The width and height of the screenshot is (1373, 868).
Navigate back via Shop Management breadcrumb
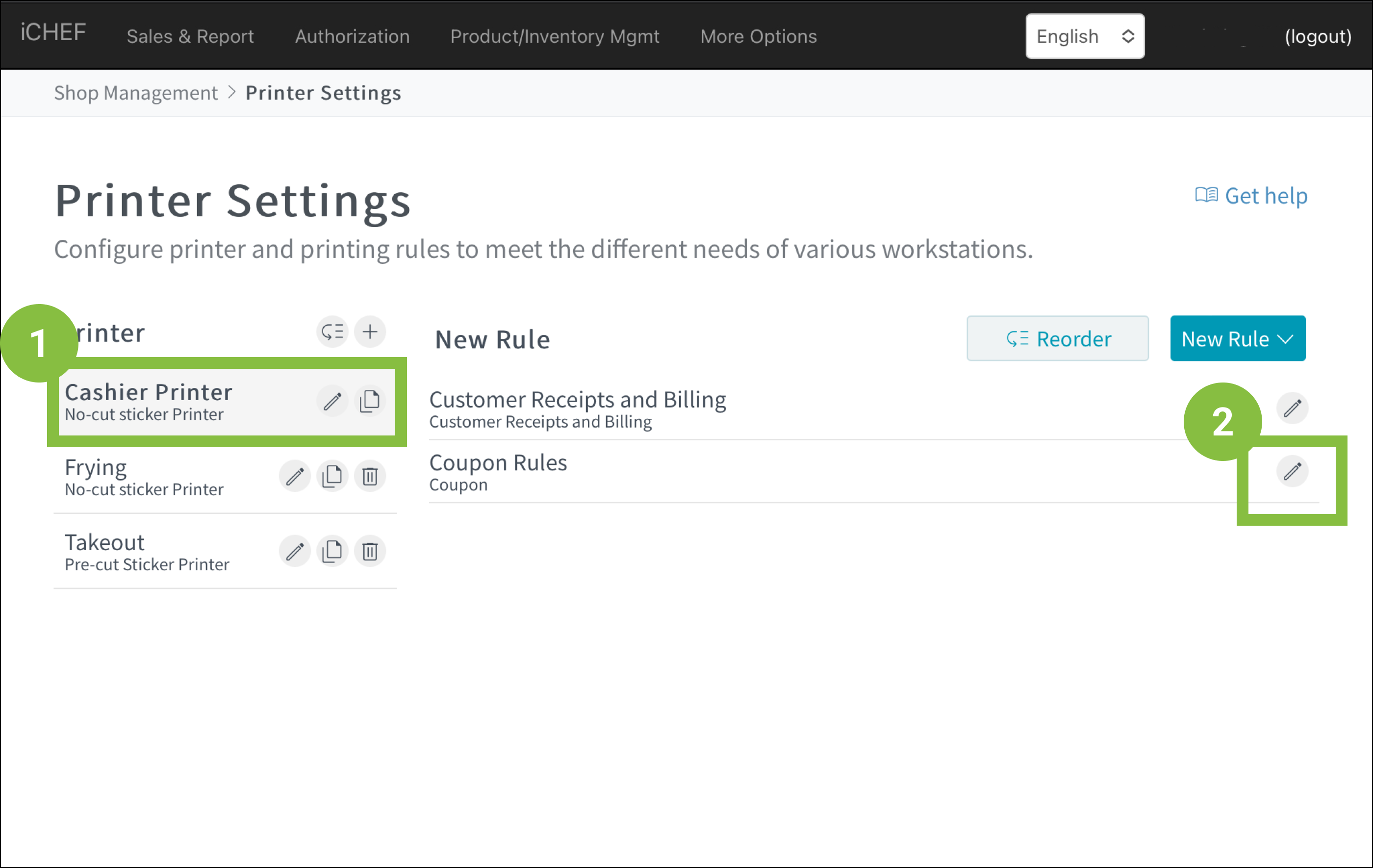point(136,92)
